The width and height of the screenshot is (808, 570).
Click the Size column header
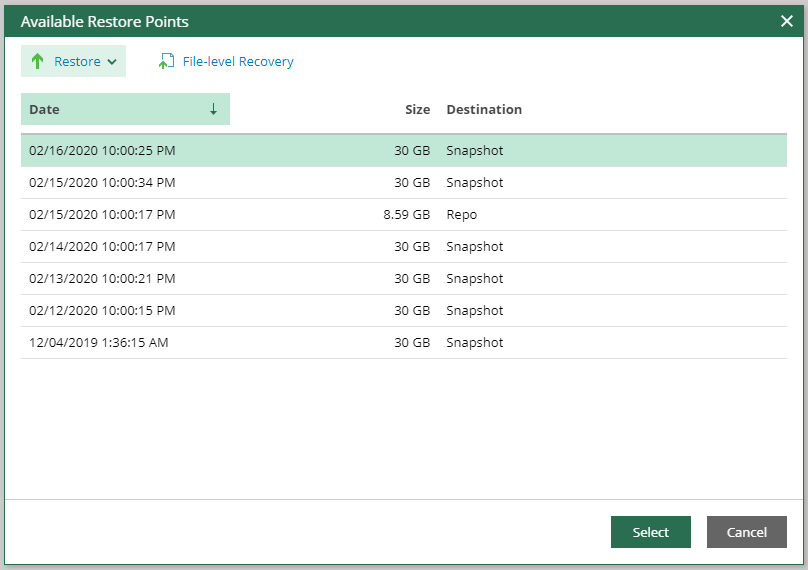(417, 109)
